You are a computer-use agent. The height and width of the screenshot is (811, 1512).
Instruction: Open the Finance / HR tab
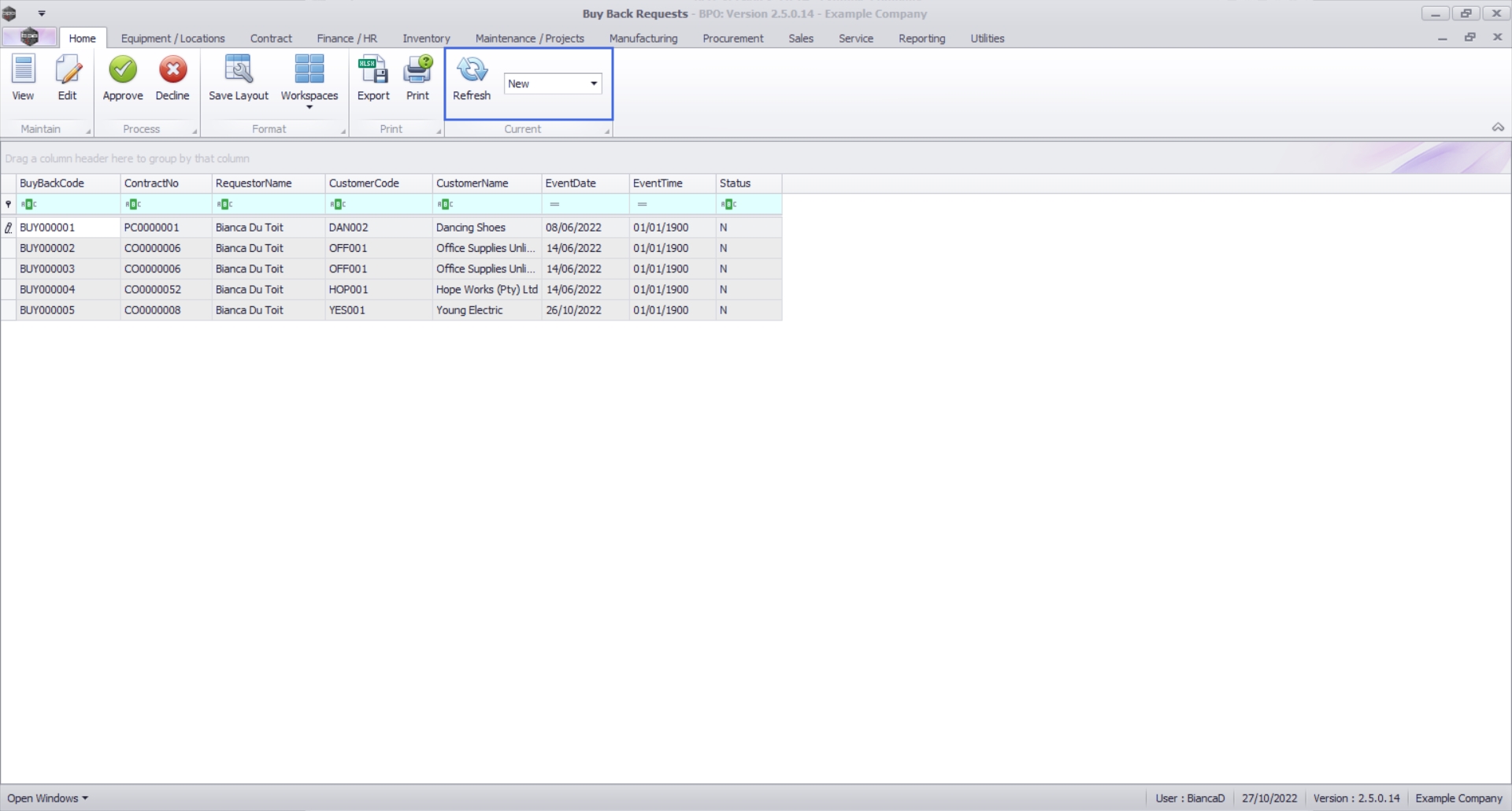[346, 38]
